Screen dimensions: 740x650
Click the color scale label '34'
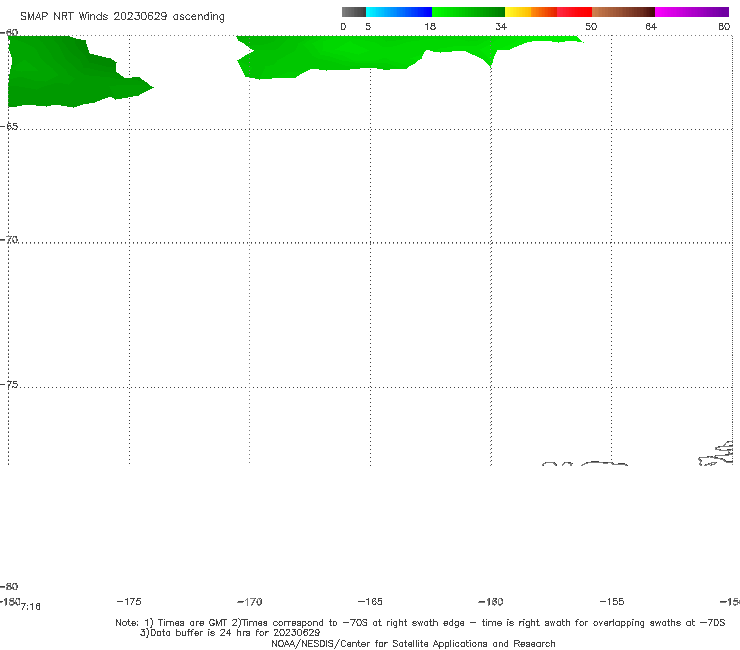click(501, 26)
